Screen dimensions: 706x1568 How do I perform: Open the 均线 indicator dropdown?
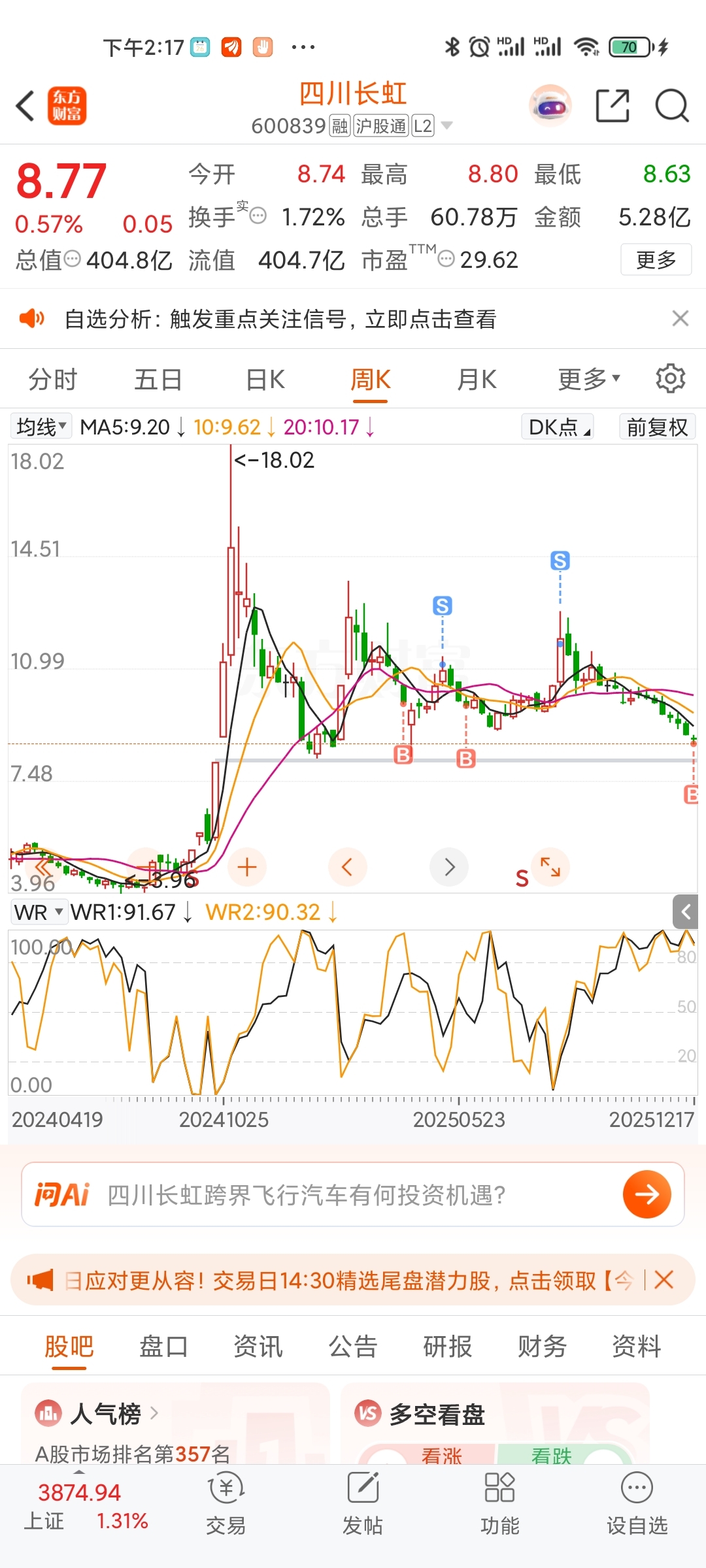tap(41, 427)
